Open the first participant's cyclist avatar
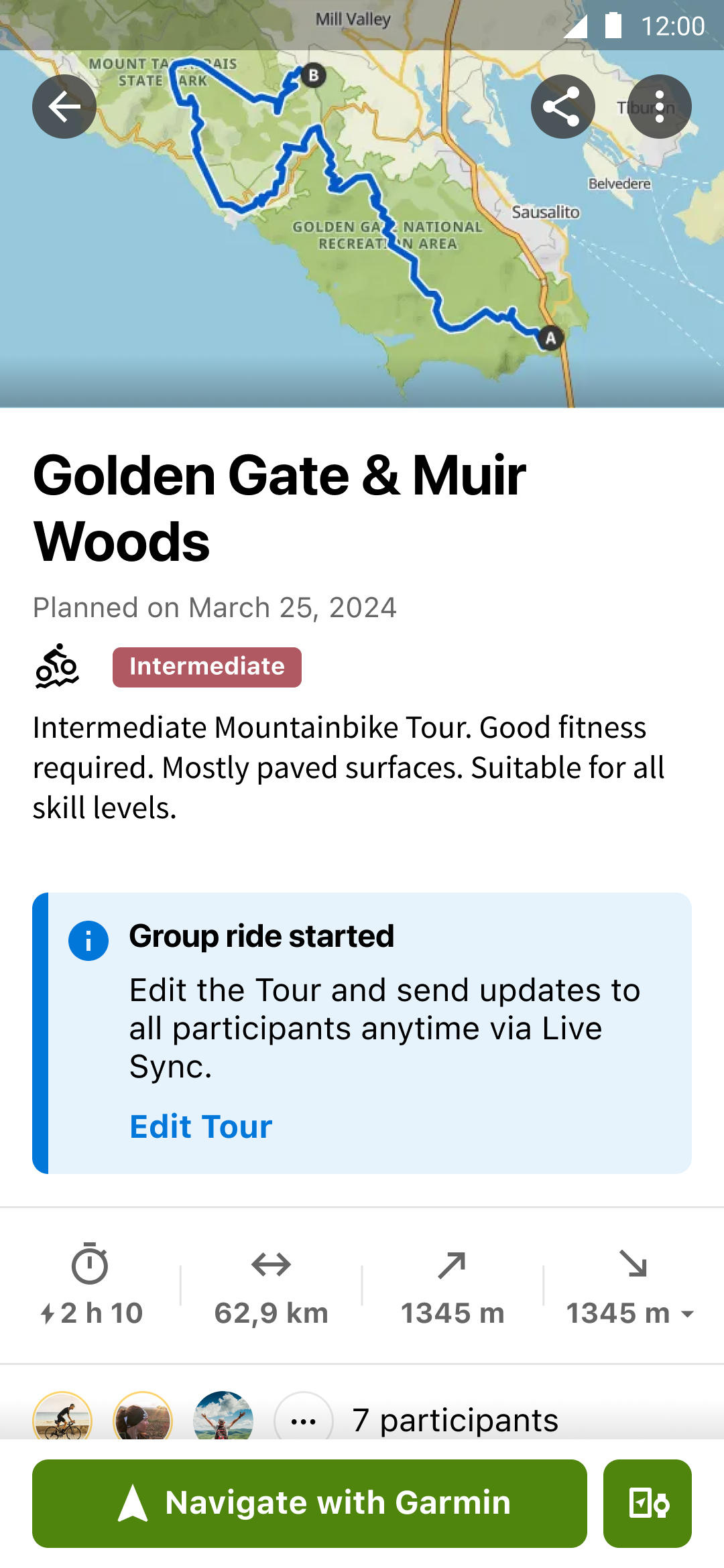Screen dimensions: 724x1568 [62, 1419]
